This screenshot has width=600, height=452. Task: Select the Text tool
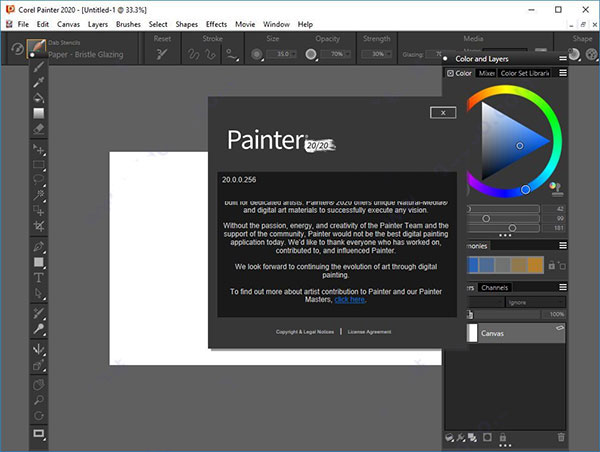[39, 277]
